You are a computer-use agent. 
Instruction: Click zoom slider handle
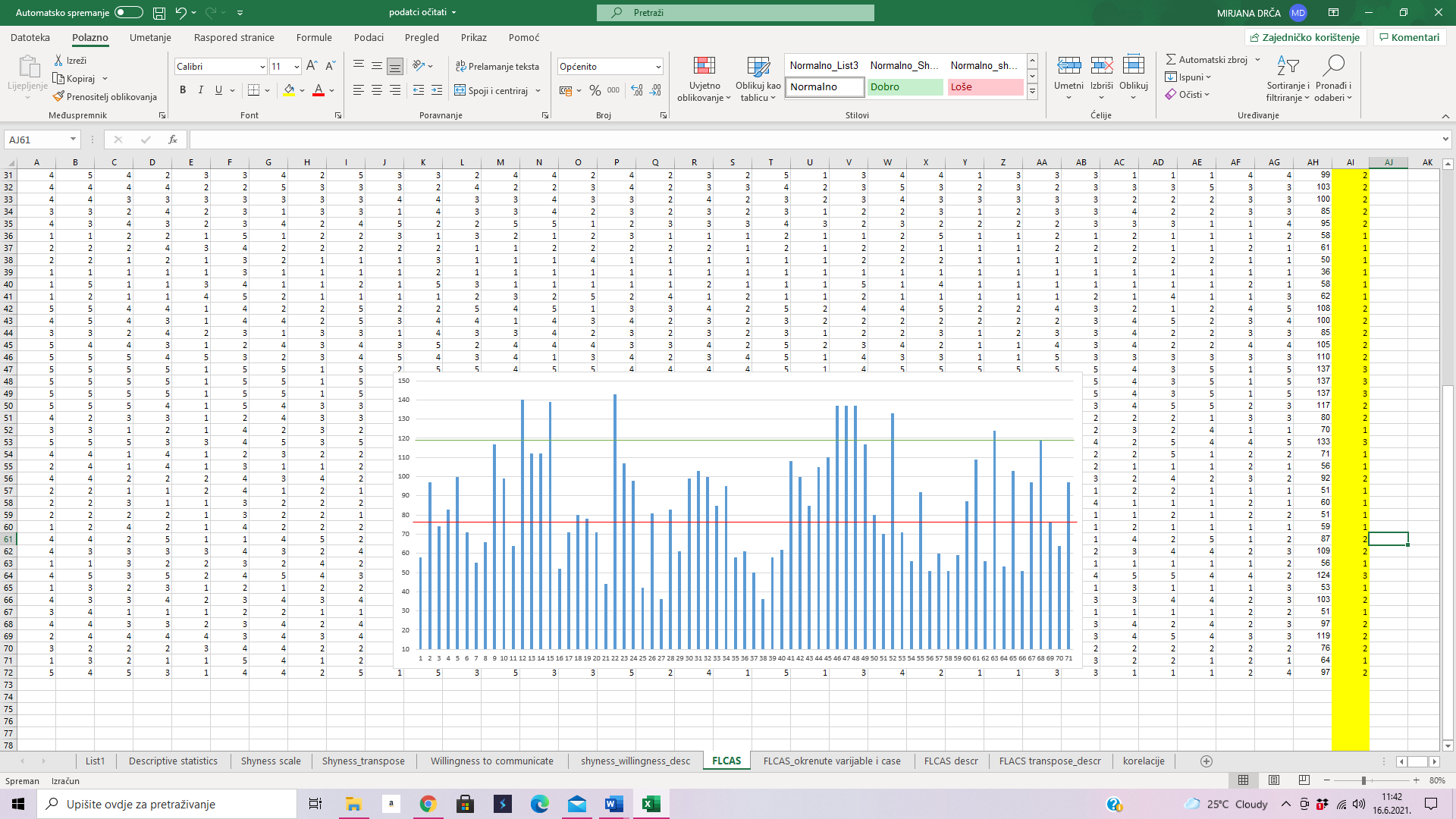coord(1363,780)
